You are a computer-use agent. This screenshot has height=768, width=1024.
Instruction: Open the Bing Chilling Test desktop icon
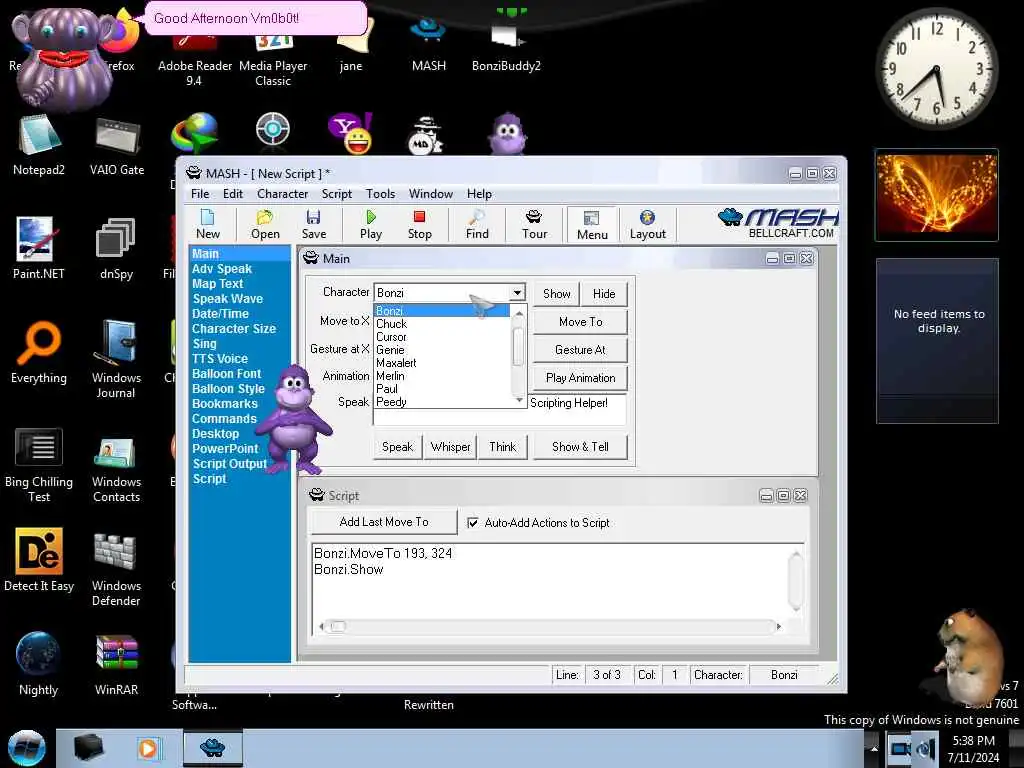[x=39, y=465]
